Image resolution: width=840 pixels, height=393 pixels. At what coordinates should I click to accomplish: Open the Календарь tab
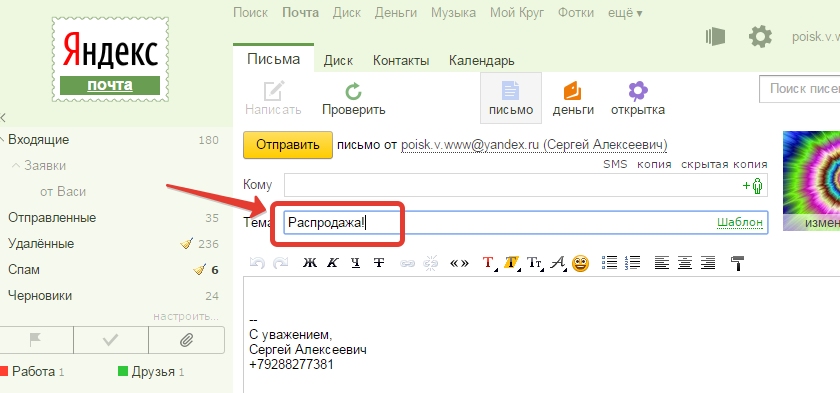coord(482,61)
